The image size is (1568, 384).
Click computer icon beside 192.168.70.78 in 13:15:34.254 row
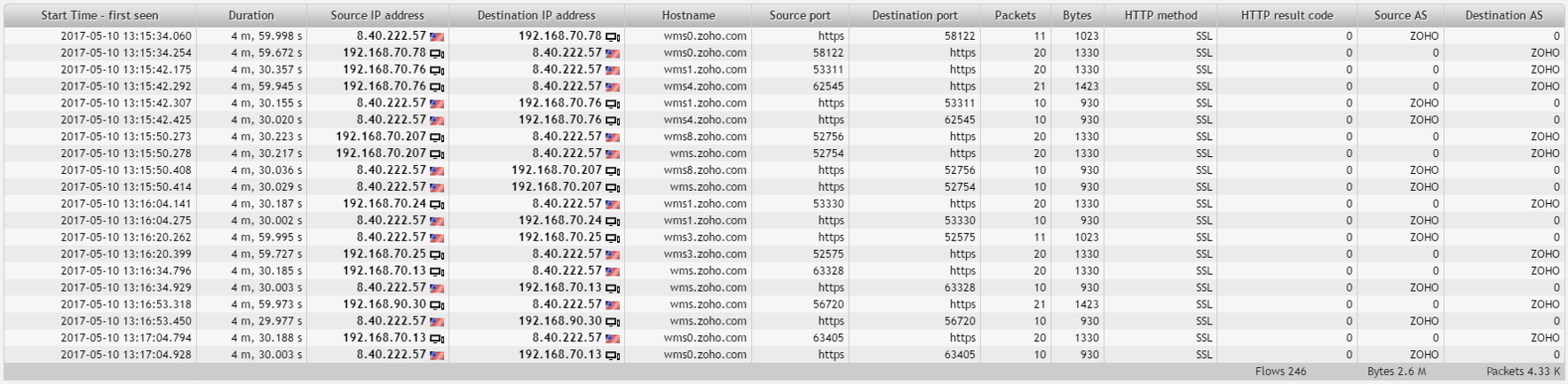[437, 54]
